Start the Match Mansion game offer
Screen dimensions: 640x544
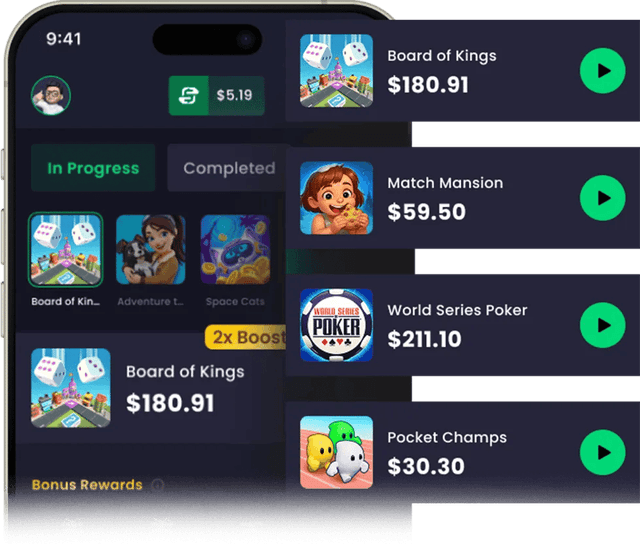[602, 198]
